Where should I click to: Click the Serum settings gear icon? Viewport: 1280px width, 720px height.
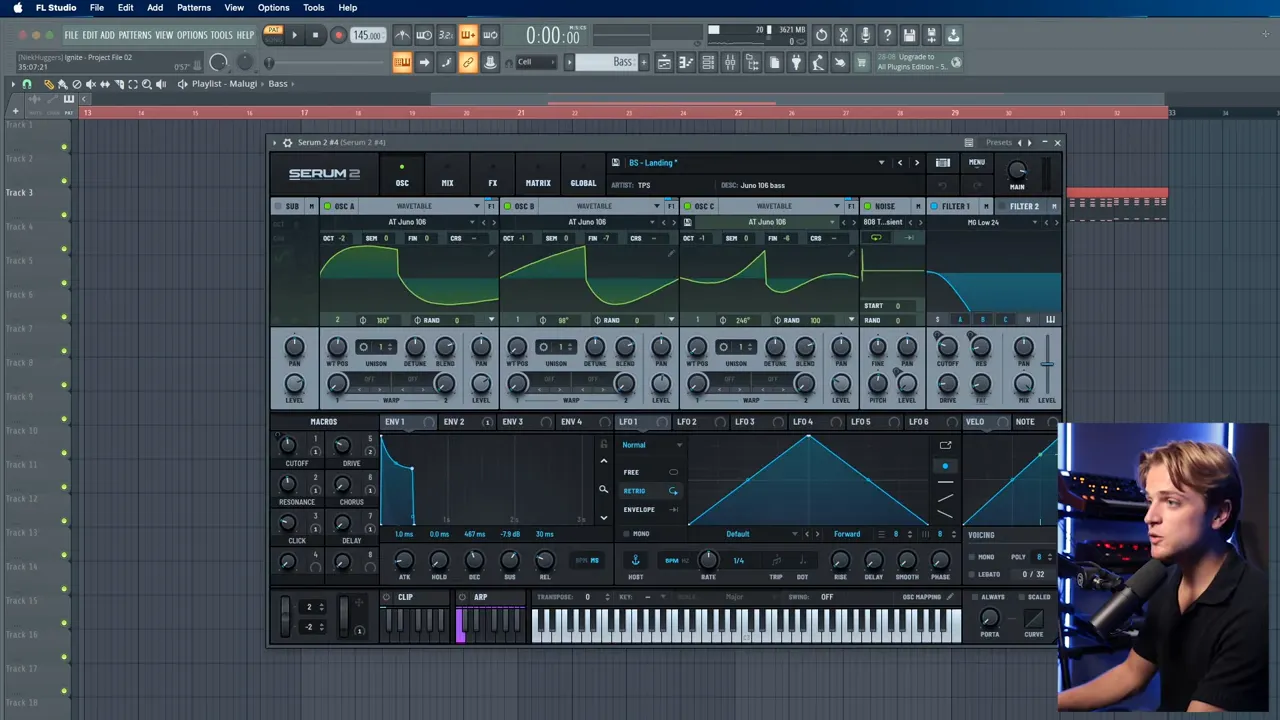287,143
